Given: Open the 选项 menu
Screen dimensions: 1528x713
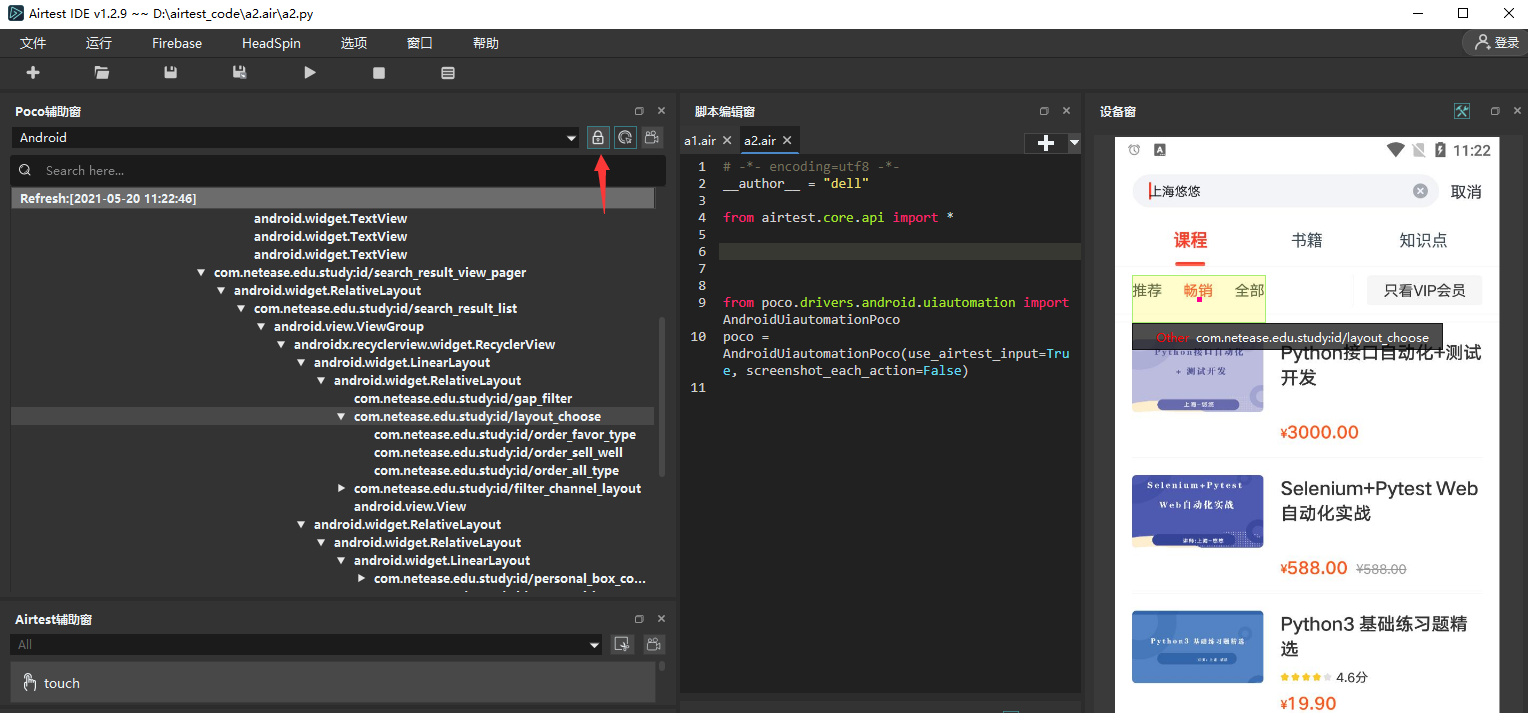Looking at the screenshot, I should click(354, 43).
